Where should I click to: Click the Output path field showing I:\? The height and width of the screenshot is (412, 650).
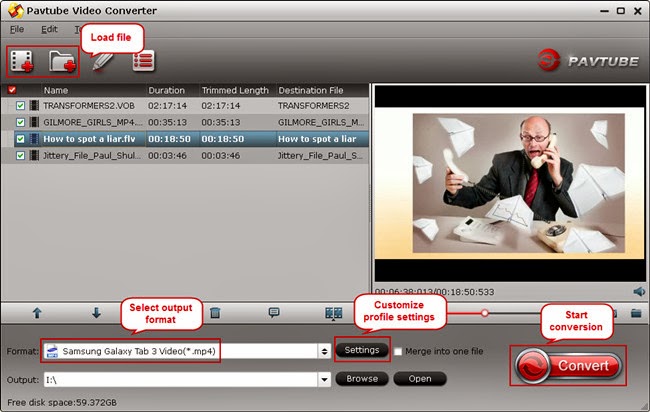[181, 379]
